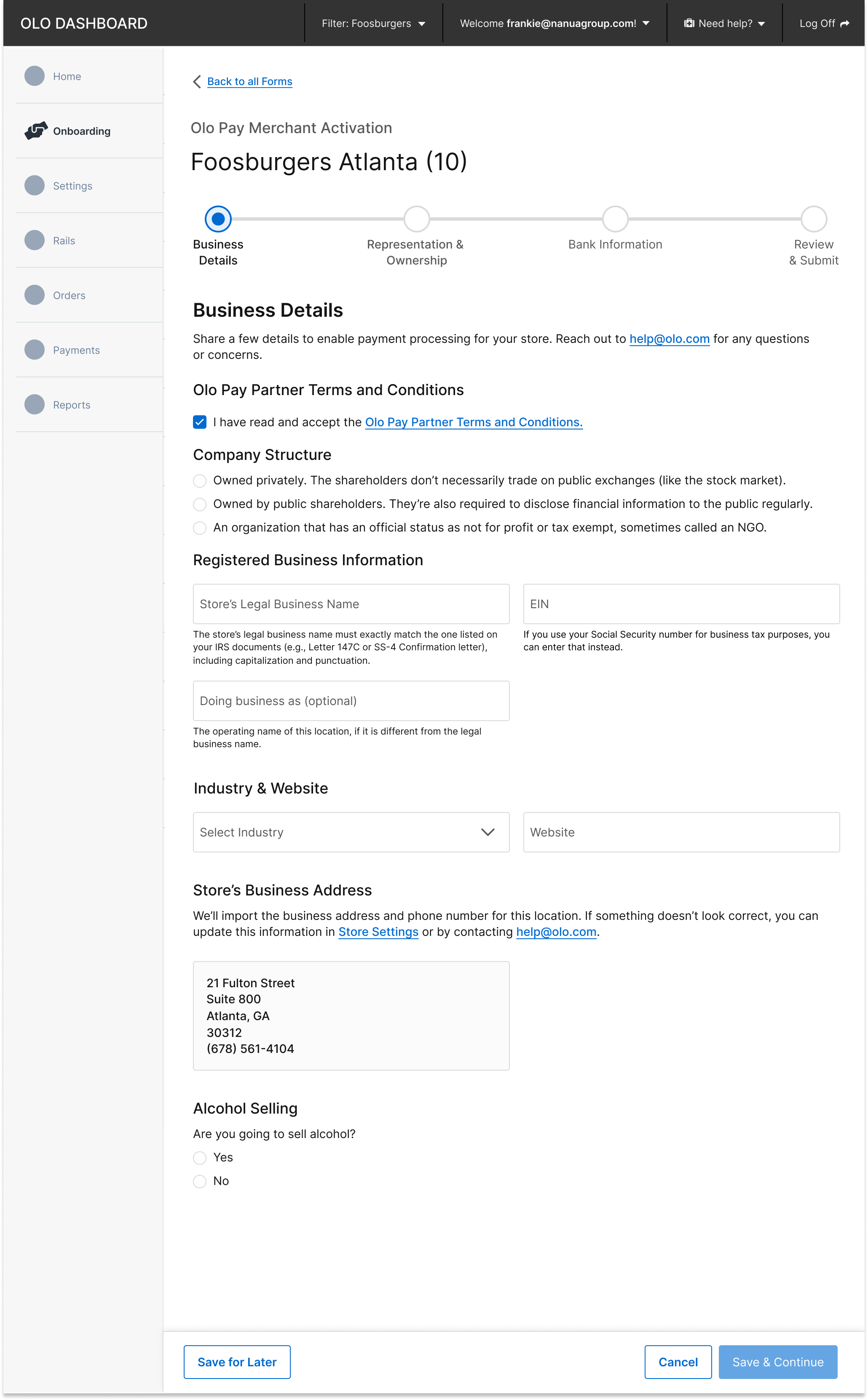Open Rails in the sidebar menu

[x=64, y=240]
